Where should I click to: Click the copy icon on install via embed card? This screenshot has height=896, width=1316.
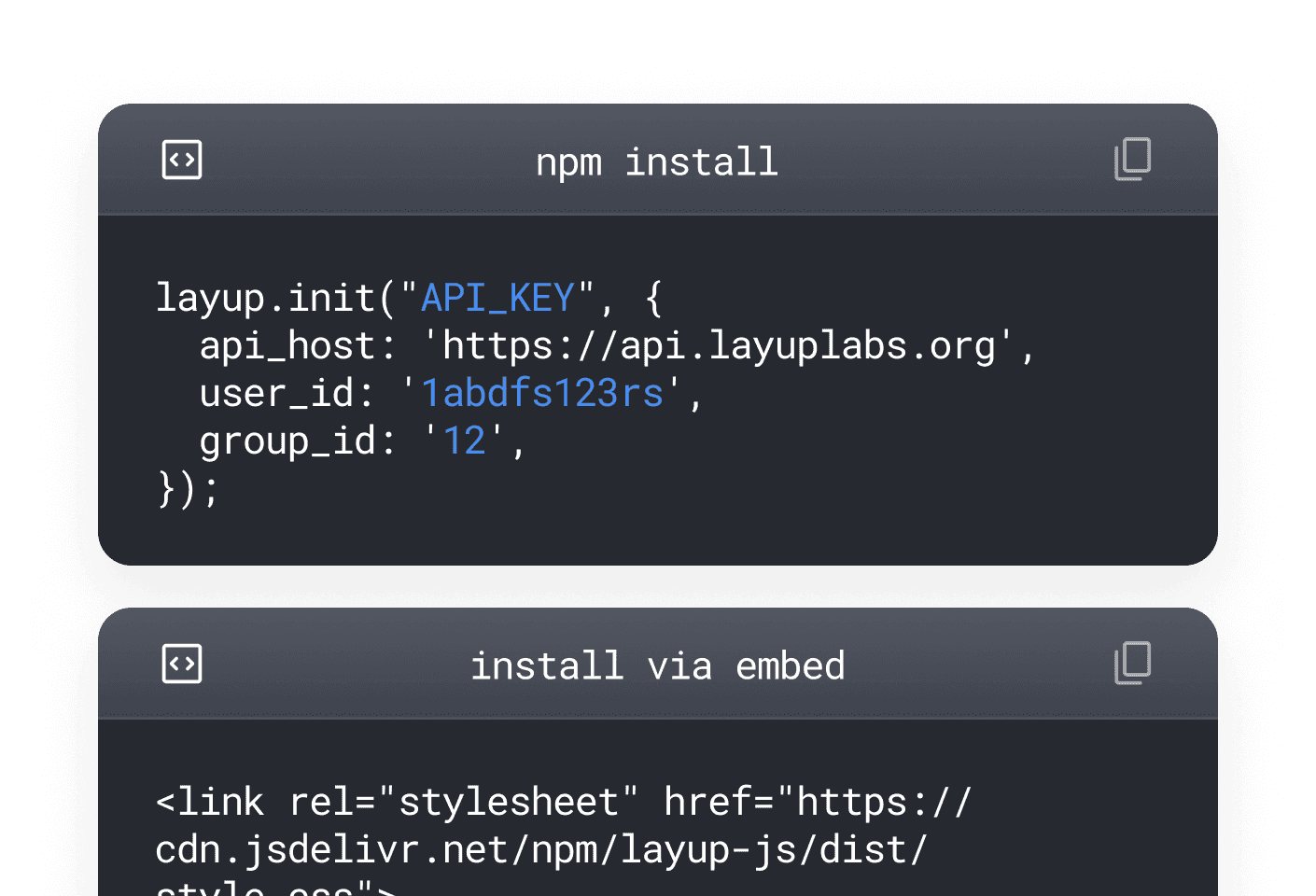coord(1131,664)
